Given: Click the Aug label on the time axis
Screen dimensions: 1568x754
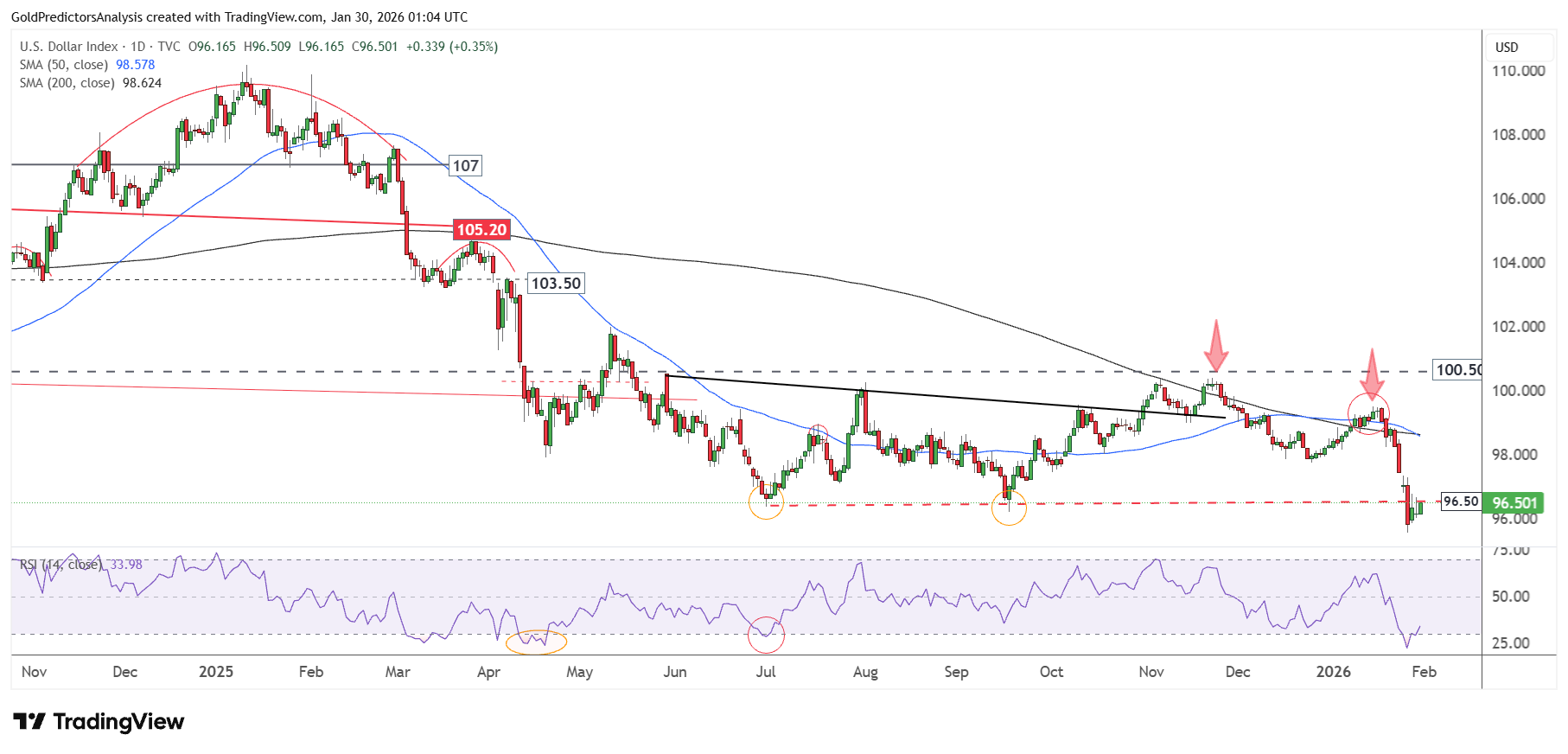Looking at the screenshot, I should [865, 672].
